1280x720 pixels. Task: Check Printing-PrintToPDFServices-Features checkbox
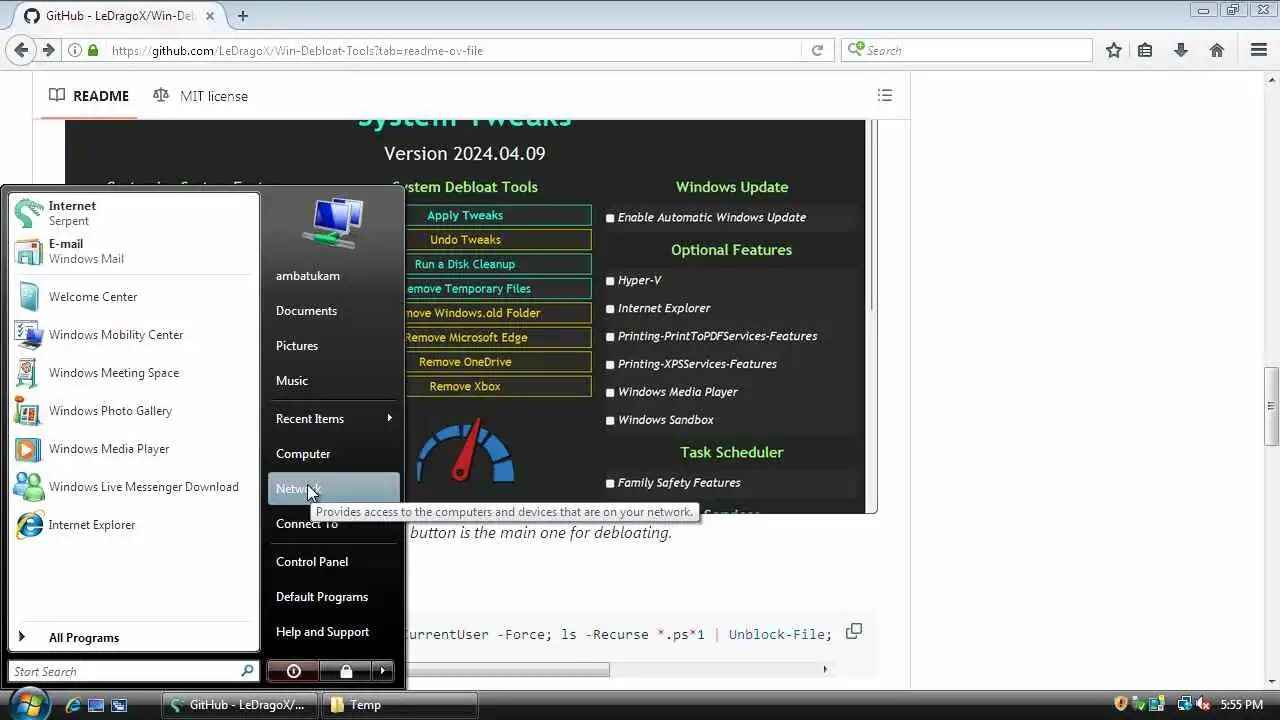[610, 337]
